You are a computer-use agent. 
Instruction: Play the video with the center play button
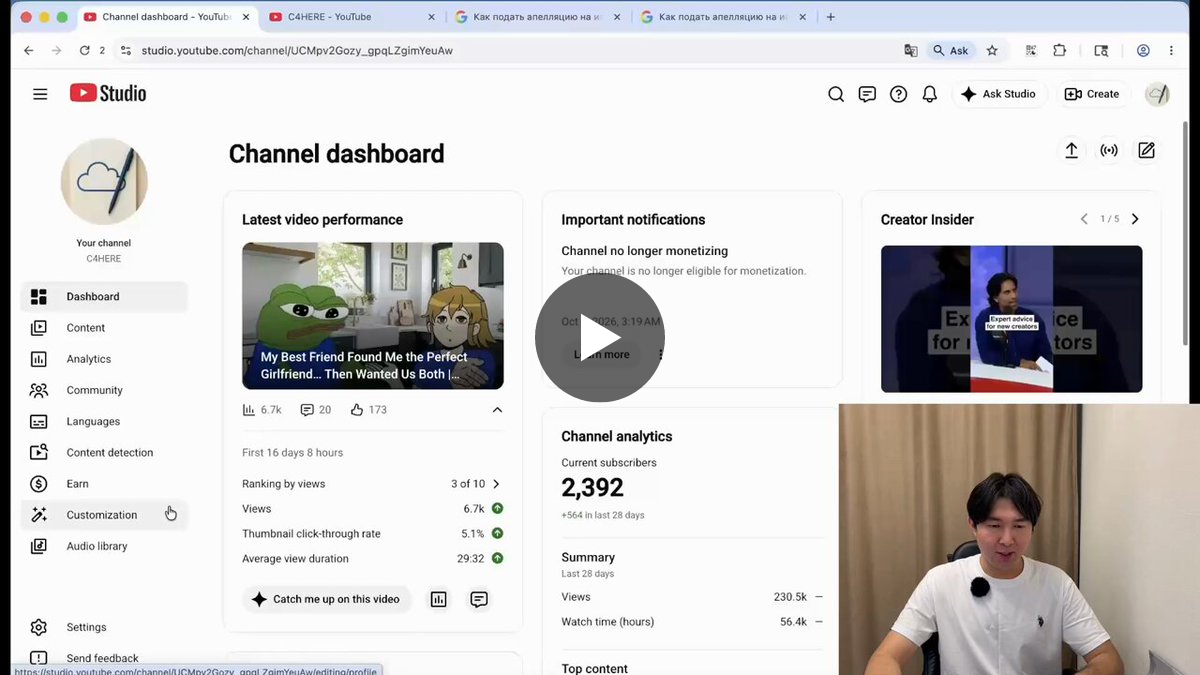[x=600, y=338]
